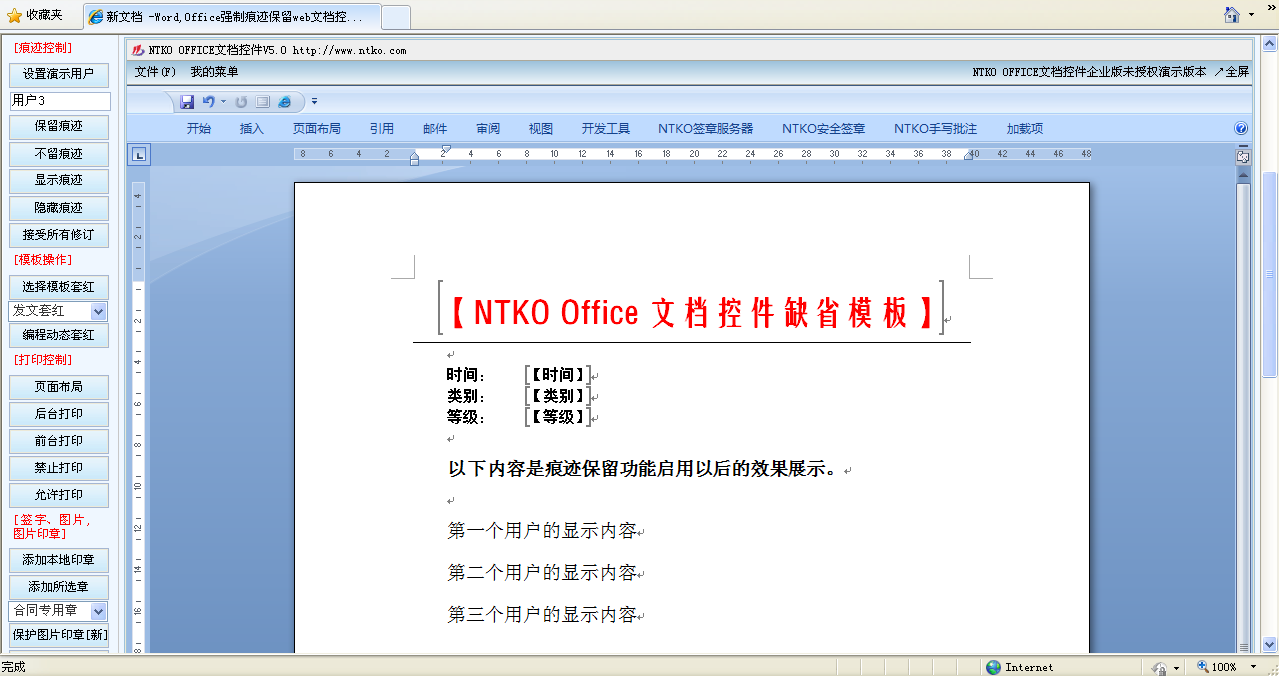Click the page vertical scrollbar down arrow
Screen dimensions: 1279x676
[1270, 646]
